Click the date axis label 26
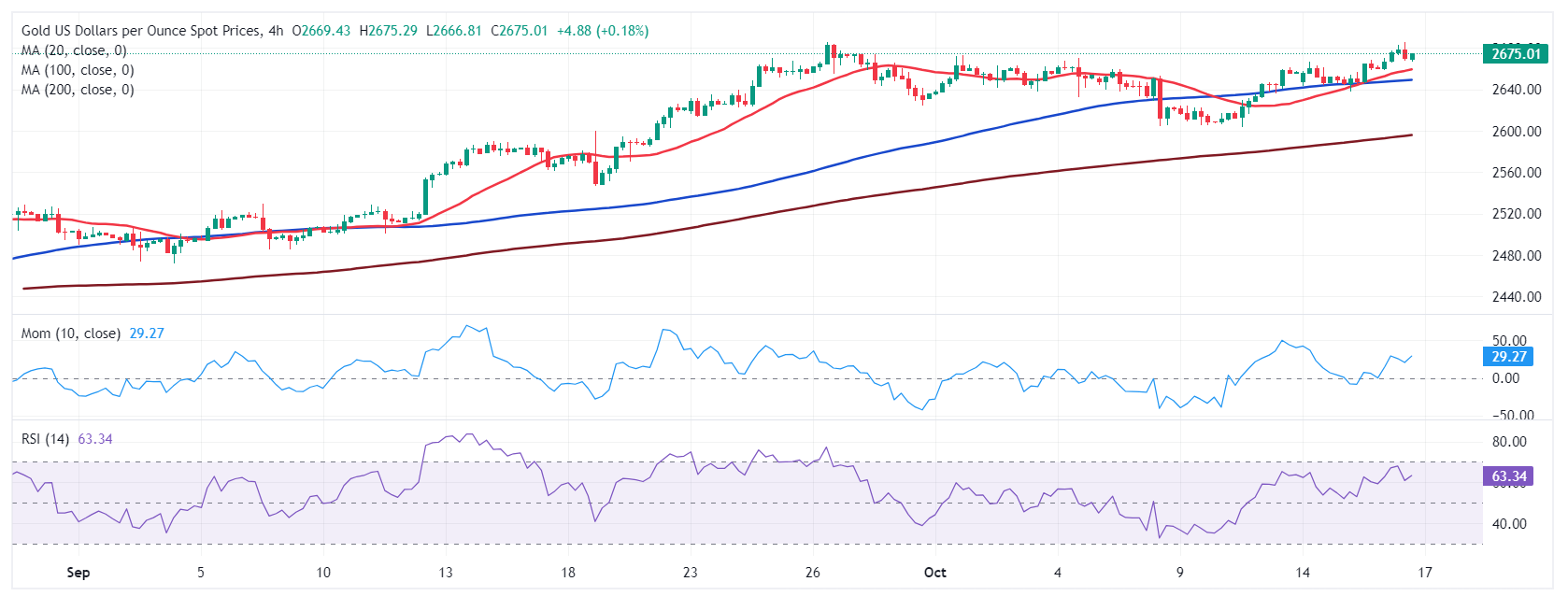The height and width of the screenshot is (596, 1568). coord(813,573)
